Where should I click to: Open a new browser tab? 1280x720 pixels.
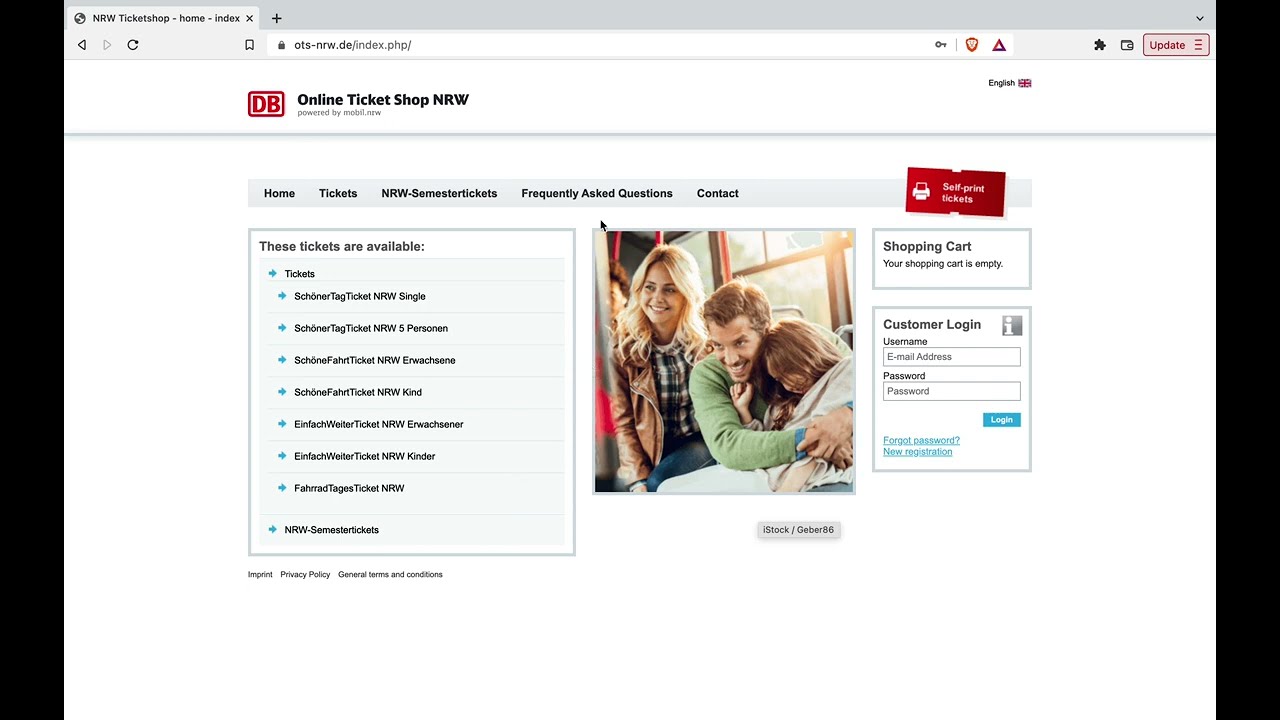[277, 18]
